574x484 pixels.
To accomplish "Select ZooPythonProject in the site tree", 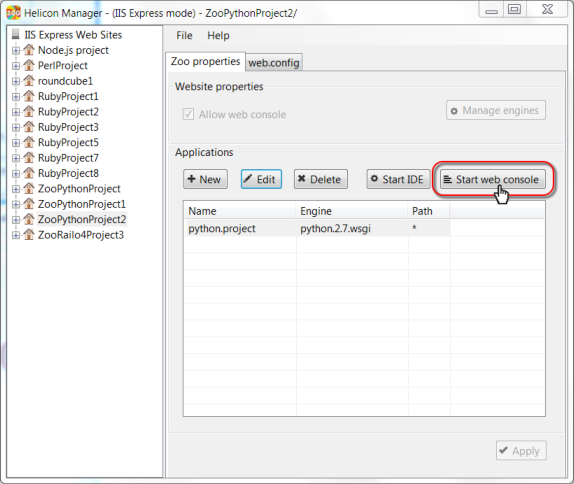I will tap(79, 189).
